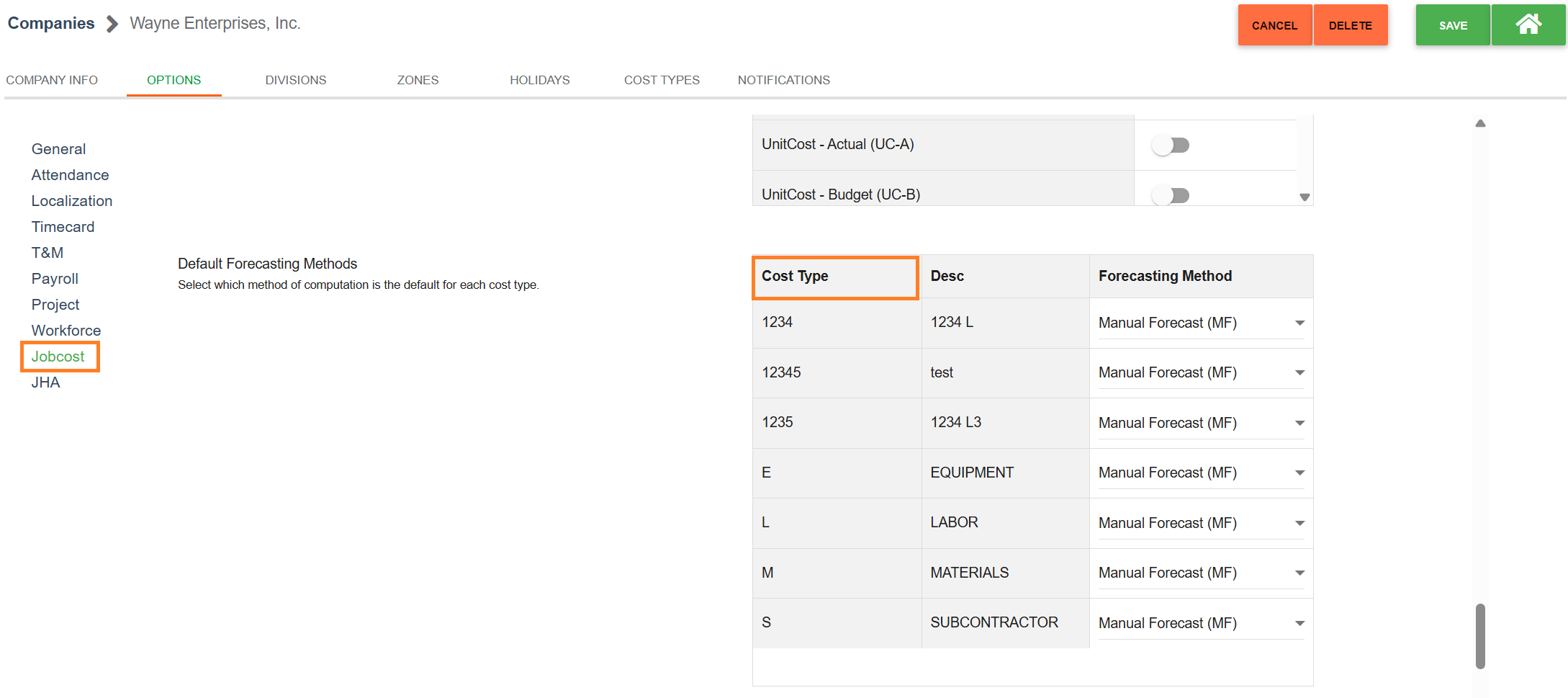Click the Cancel button

1274,25
